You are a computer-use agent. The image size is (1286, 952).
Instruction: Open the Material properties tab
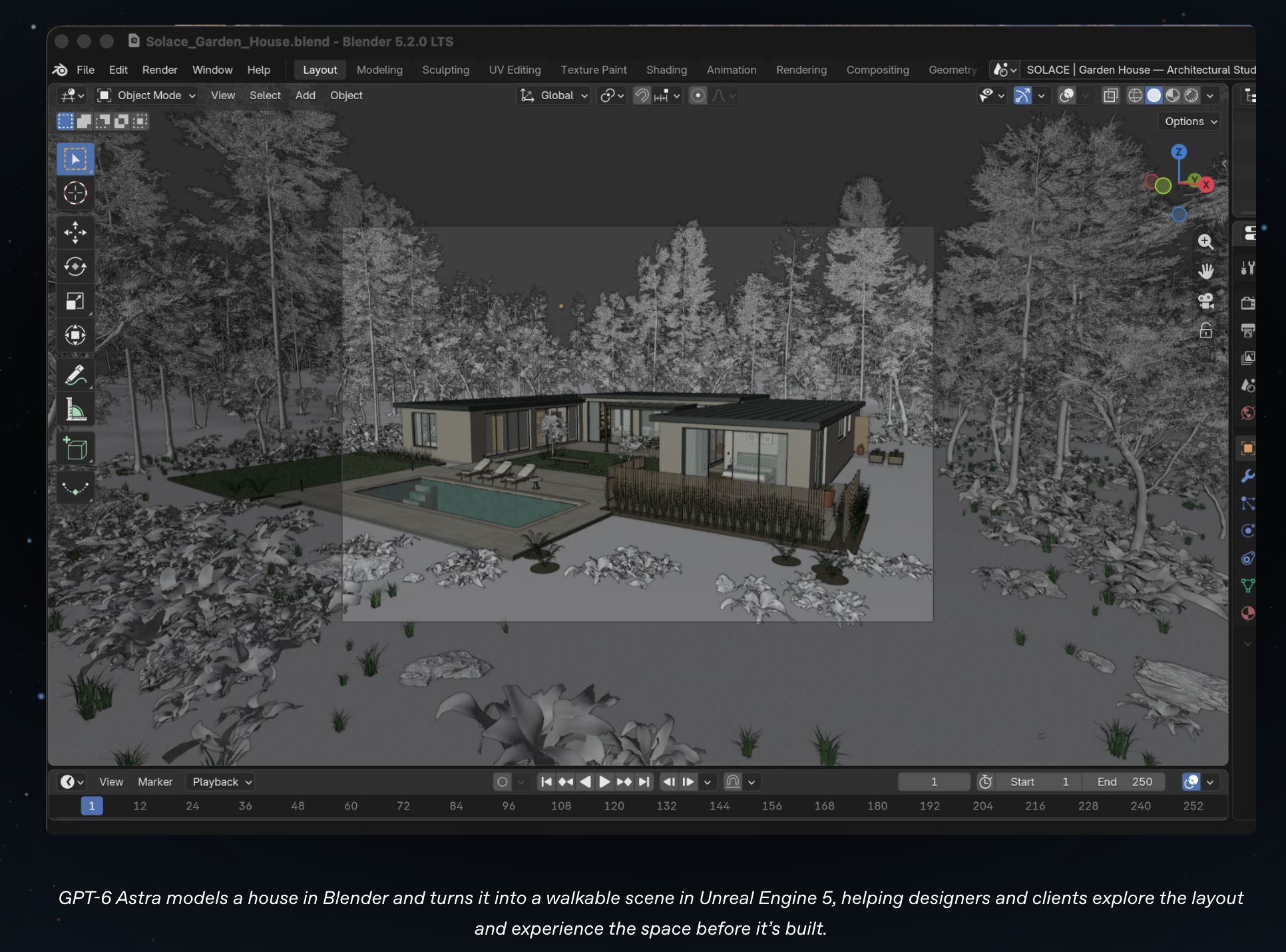pyautogui.click(x=1248, y=613)
